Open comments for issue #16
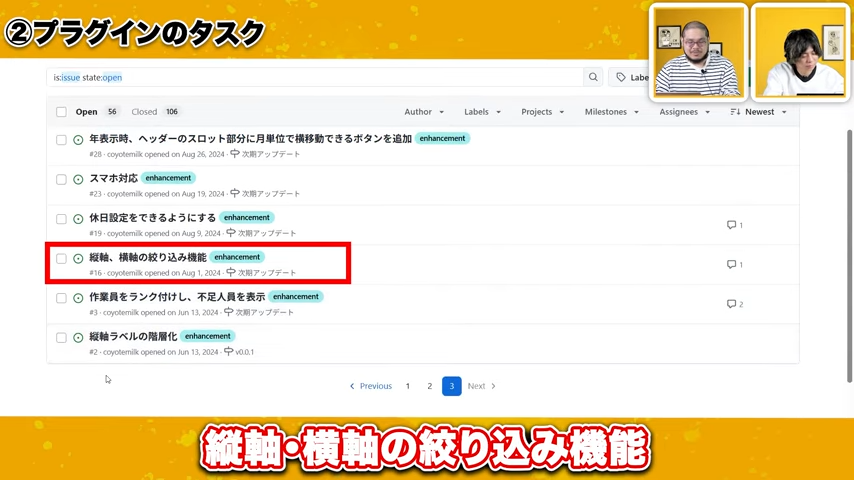This screenshot has width=854, height=480. (x=735, y=264)
